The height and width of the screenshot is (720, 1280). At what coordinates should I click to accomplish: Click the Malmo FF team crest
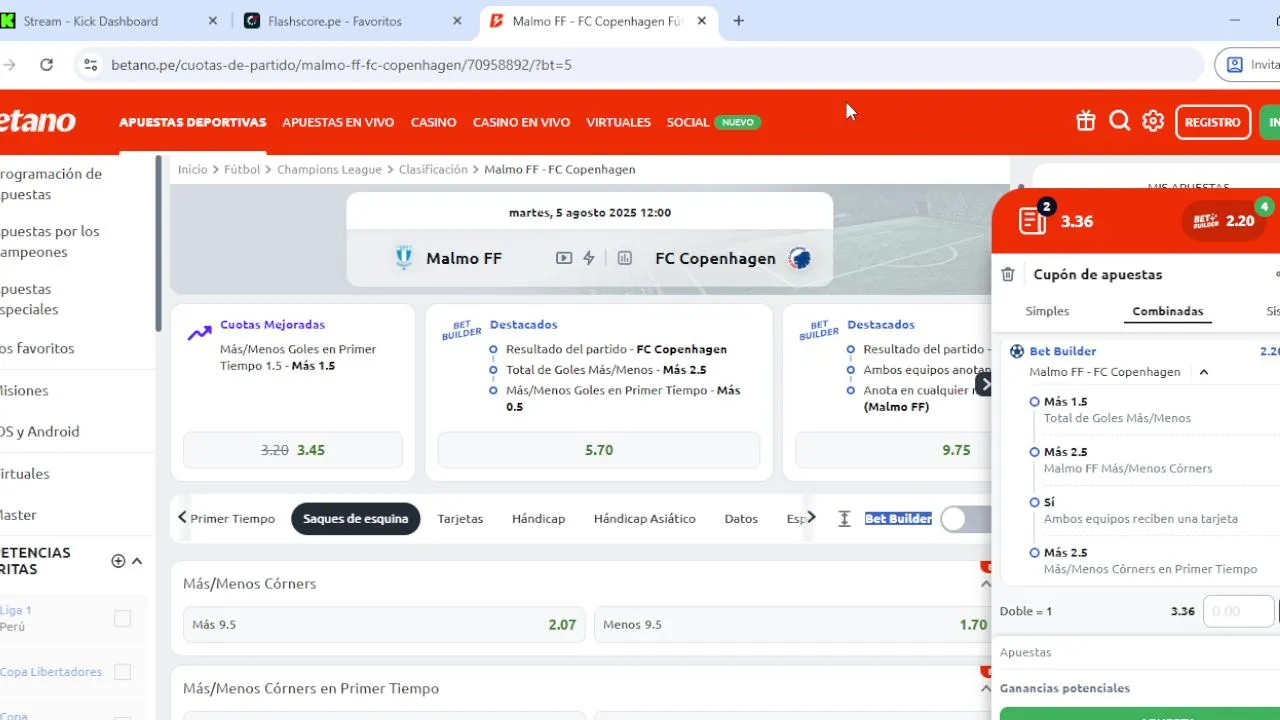click(x=404, y=258)
